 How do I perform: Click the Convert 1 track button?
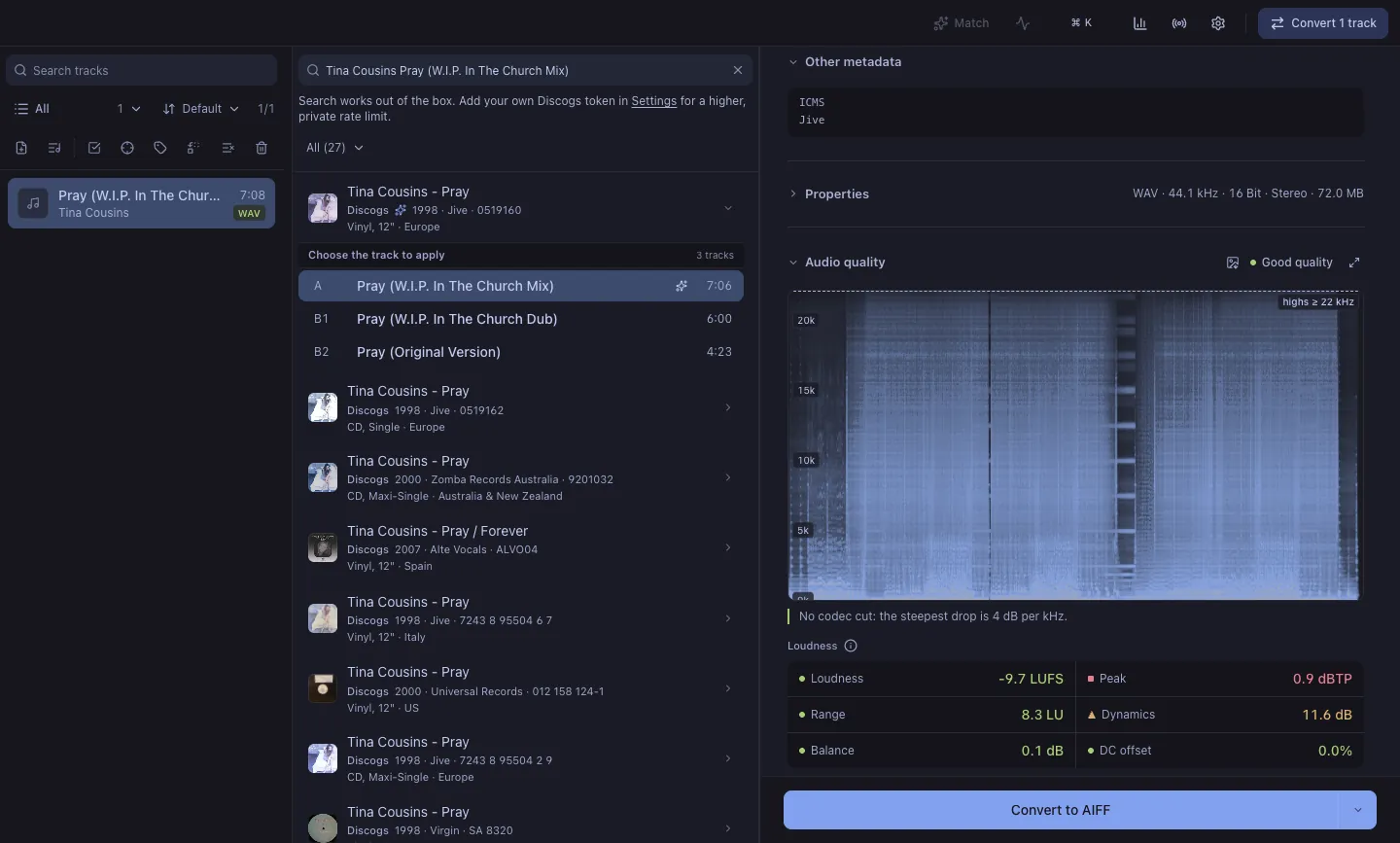(1323, 23)
